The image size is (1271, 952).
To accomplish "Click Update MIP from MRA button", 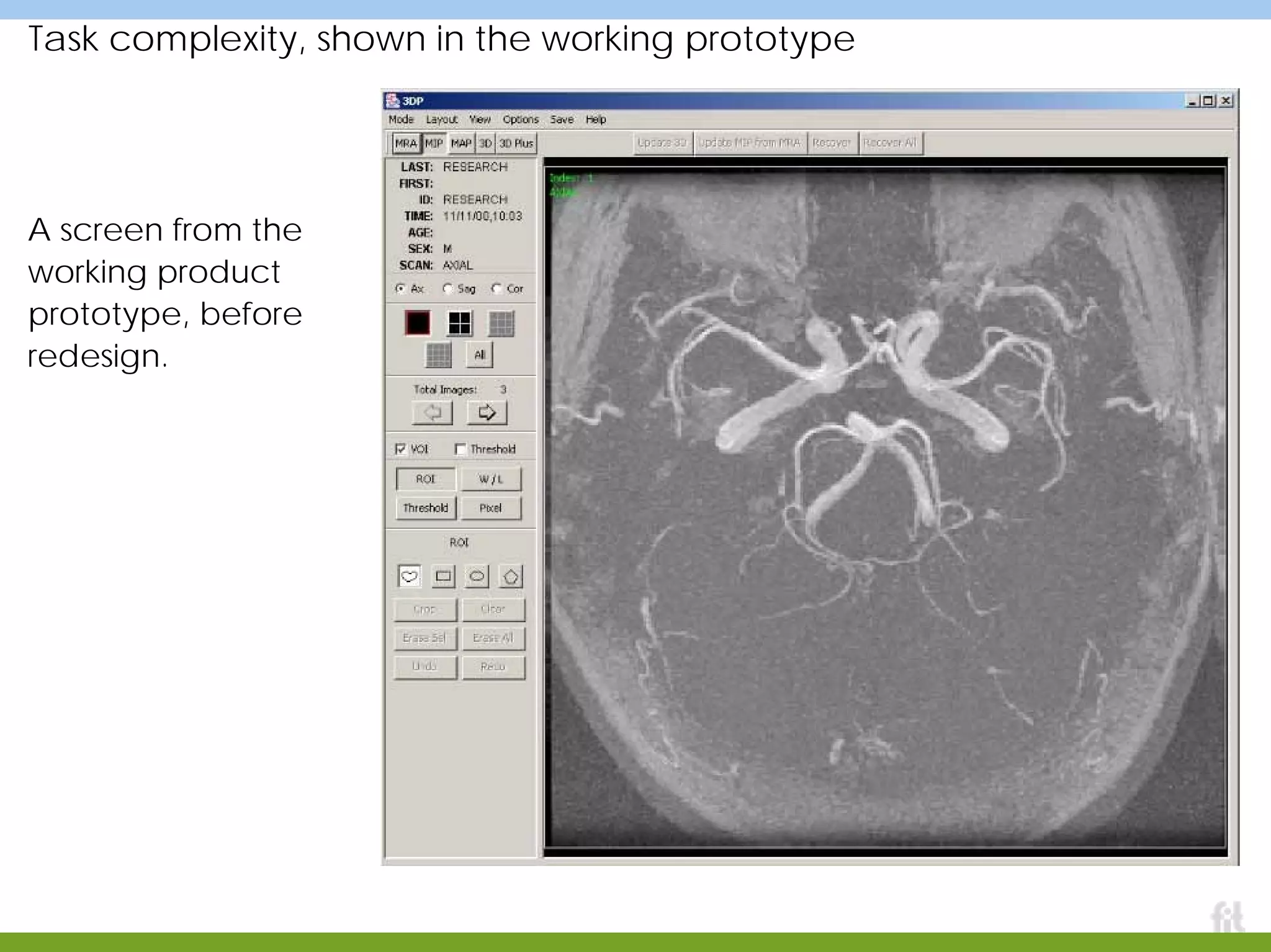I will pos(750,143).
